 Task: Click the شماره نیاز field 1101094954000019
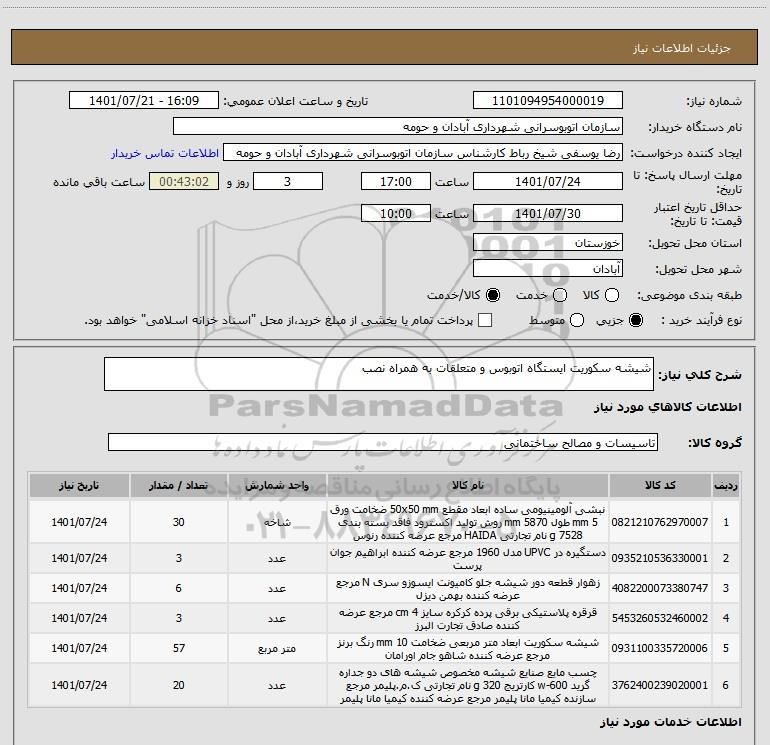[x=548, y=101]
